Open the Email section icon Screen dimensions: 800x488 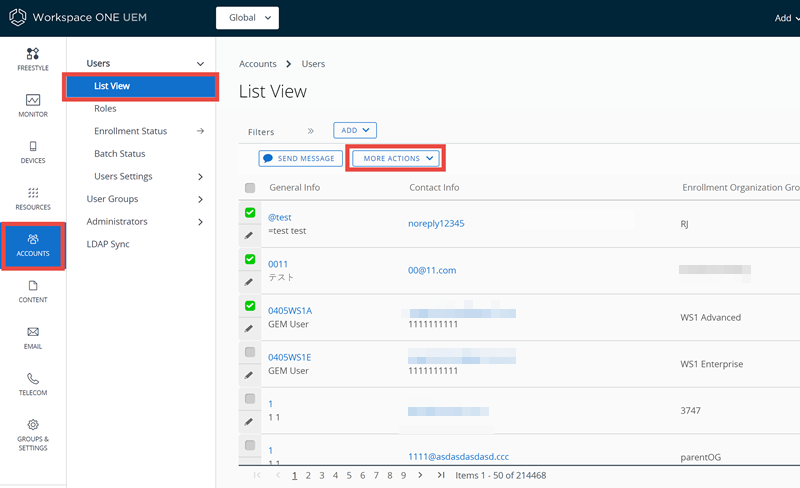point(33,332)
